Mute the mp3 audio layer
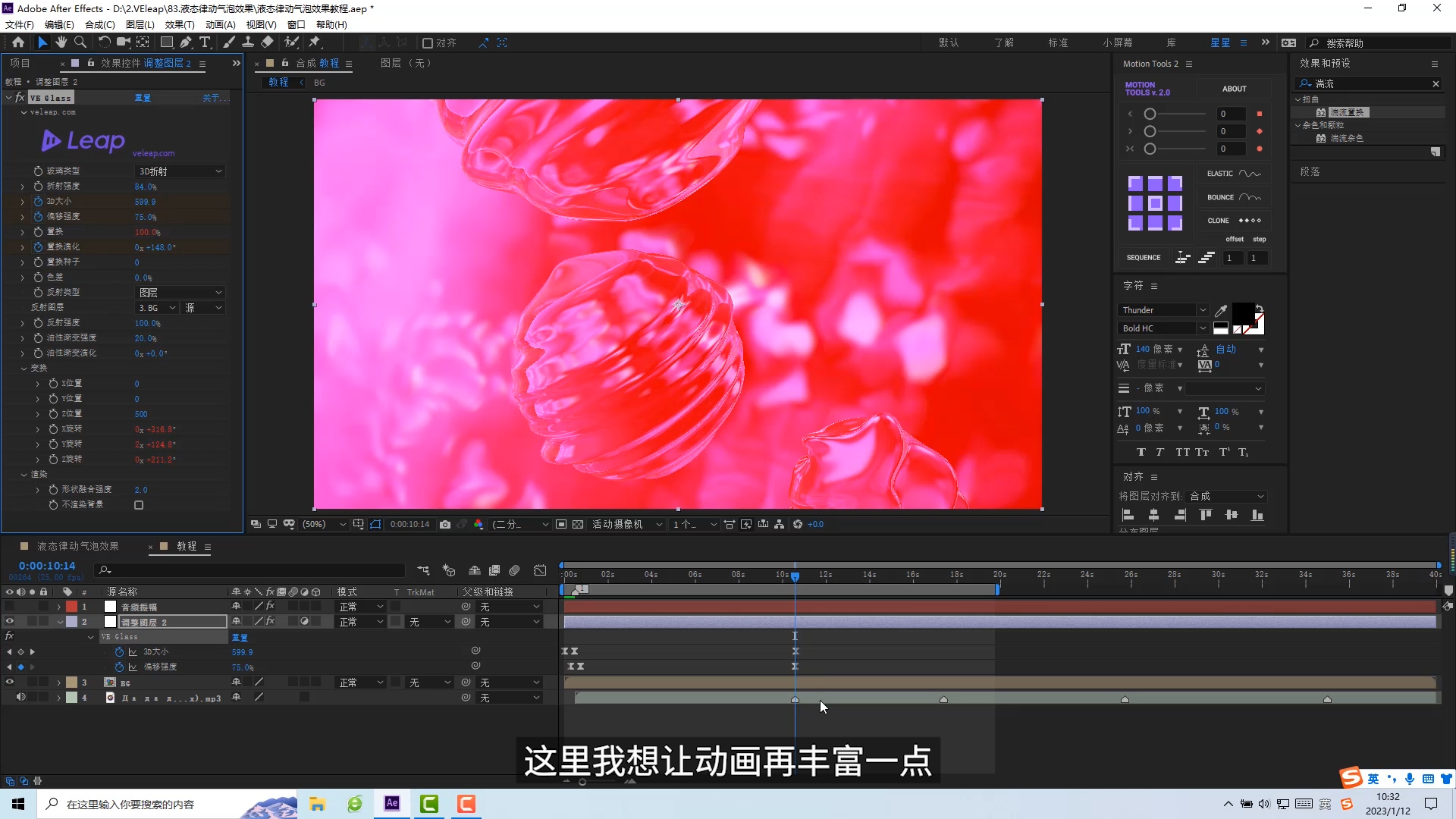The height and width of the screenshot is (819, 1456). (21, 698)
